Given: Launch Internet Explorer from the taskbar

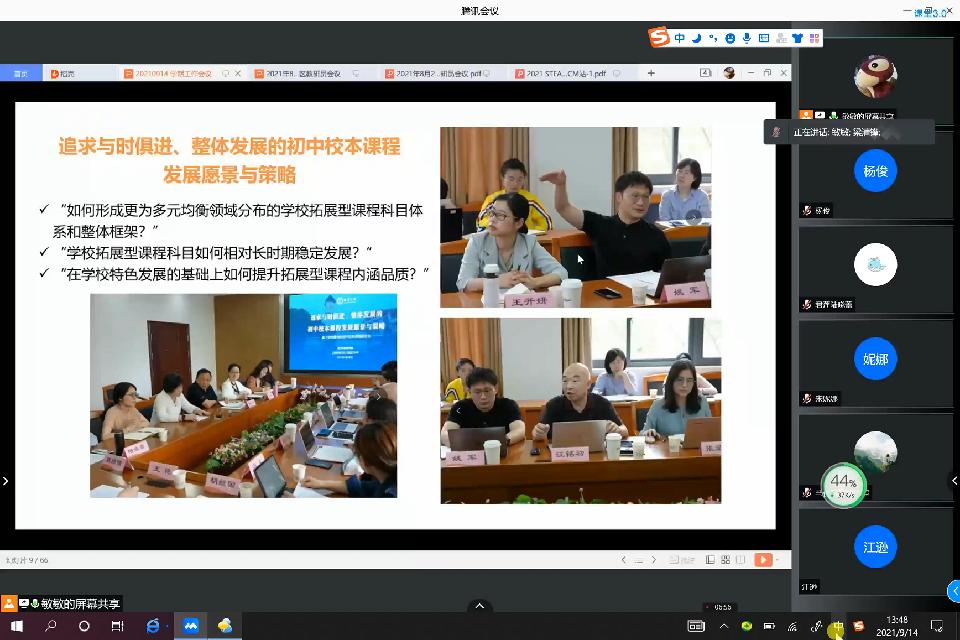Looking at the screenshot, I should 153,626.
